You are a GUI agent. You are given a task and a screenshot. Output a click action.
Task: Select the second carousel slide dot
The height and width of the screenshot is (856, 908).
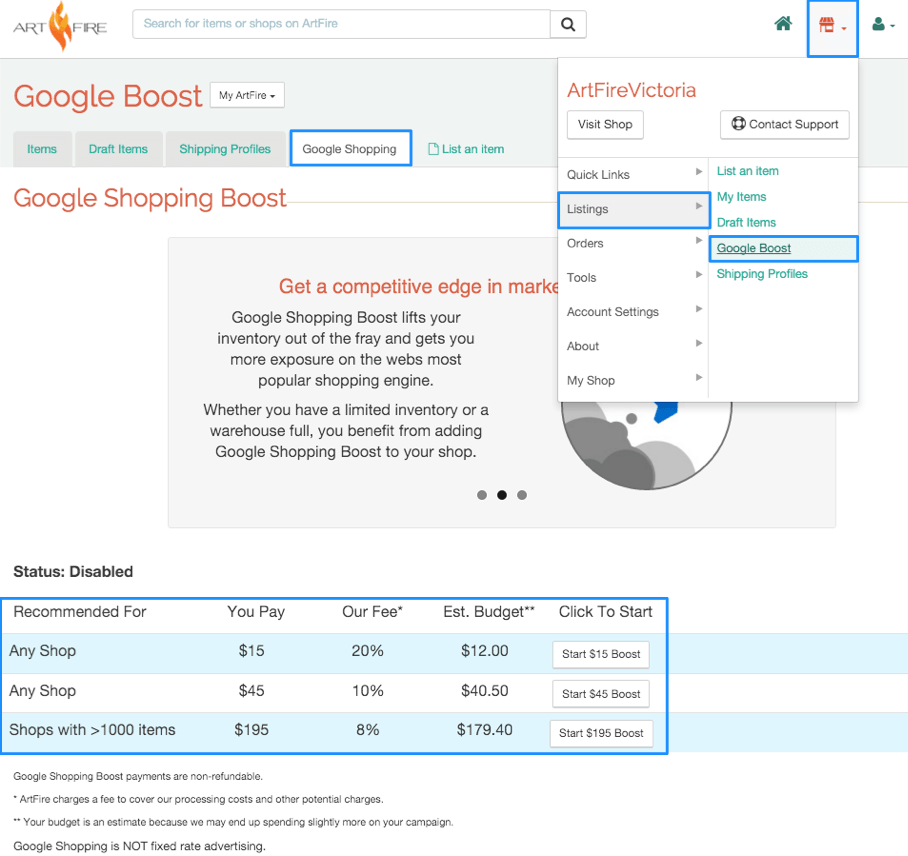tap(502, 495)
